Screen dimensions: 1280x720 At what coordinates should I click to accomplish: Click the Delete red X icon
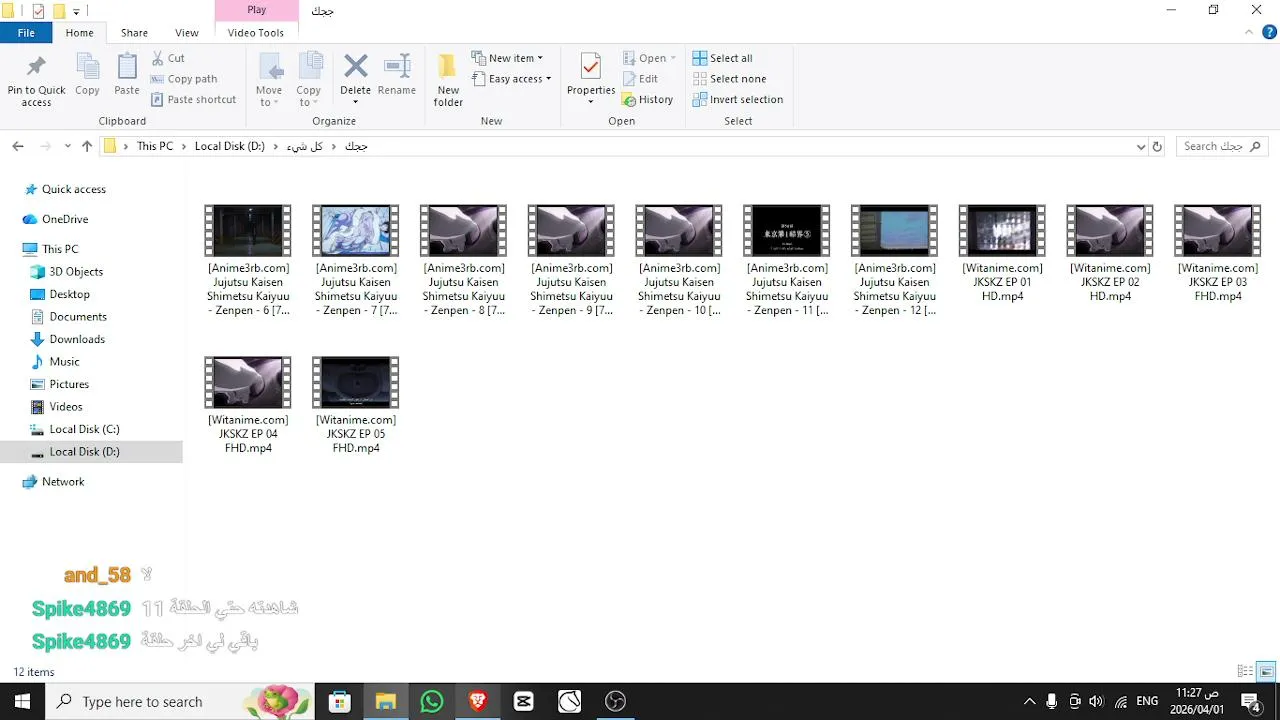[356, 67]
